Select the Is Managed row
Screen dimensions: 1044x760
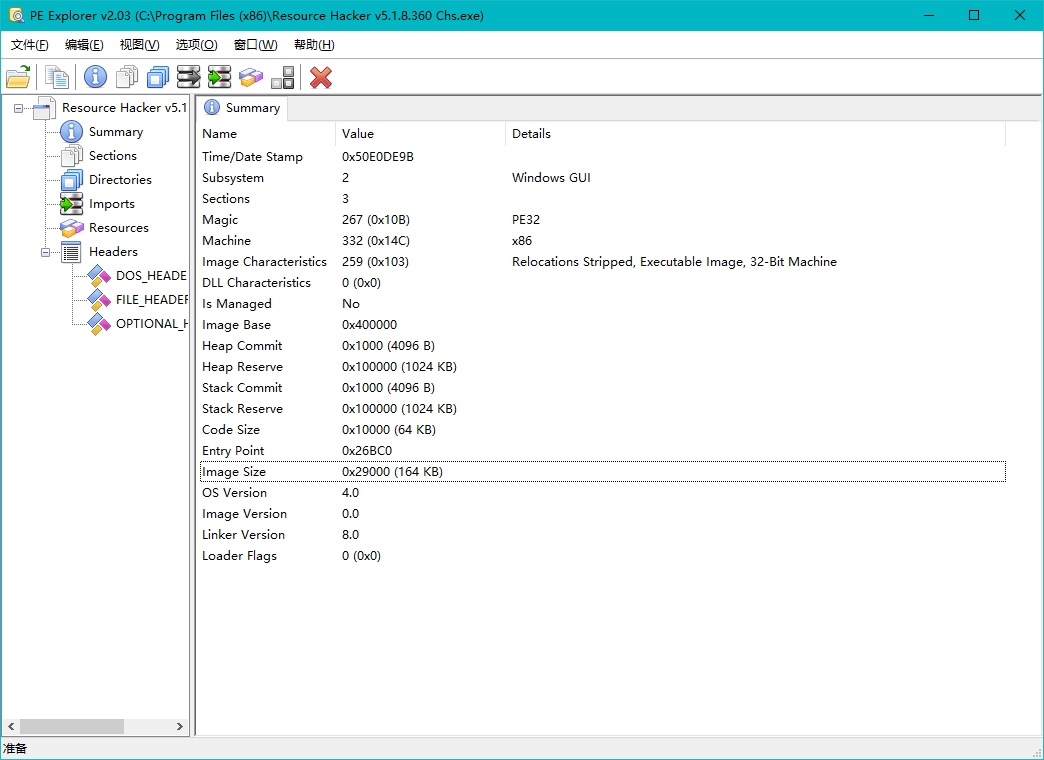(603, 304)
